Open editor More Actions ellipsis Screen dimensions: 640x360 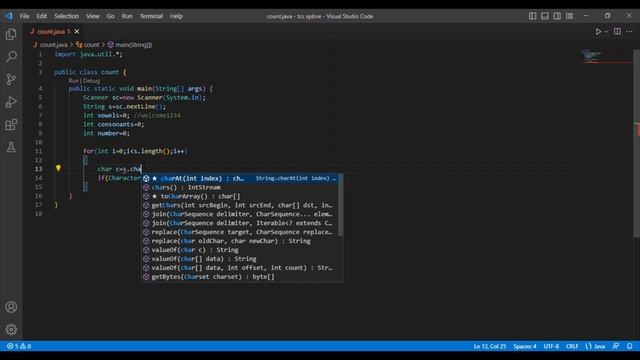click(629, 31)
